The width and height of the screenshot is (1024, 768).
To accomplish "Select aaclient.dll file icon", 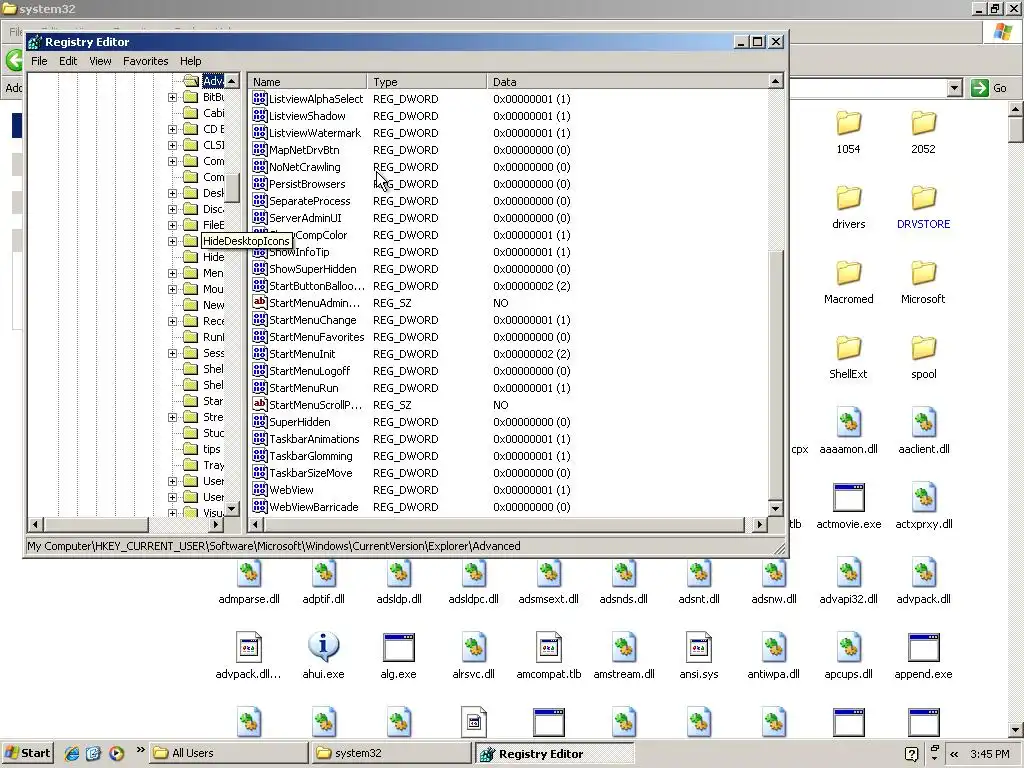I will (x=923, y=423).
